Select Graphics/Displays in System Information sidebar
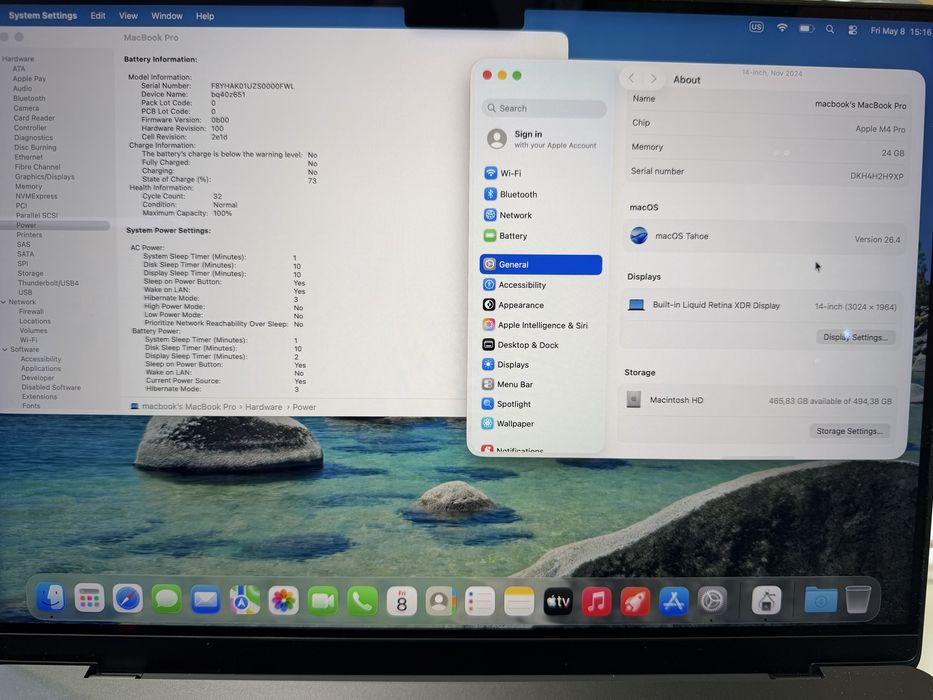This screenshot has height=700, width=933. (x=45, y=177)
